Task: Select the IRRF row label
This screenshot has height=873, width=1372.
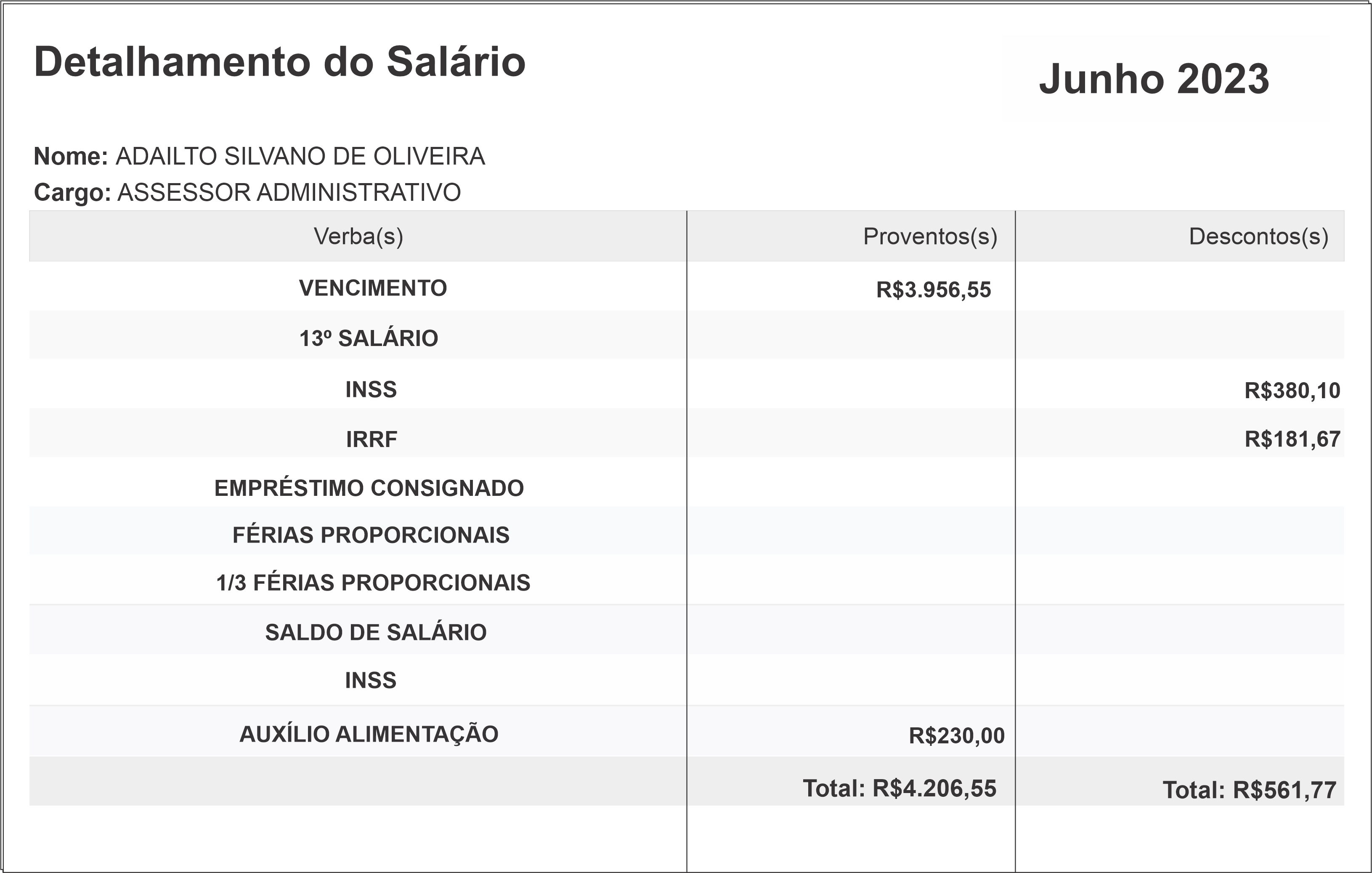Action: (372, 439)
